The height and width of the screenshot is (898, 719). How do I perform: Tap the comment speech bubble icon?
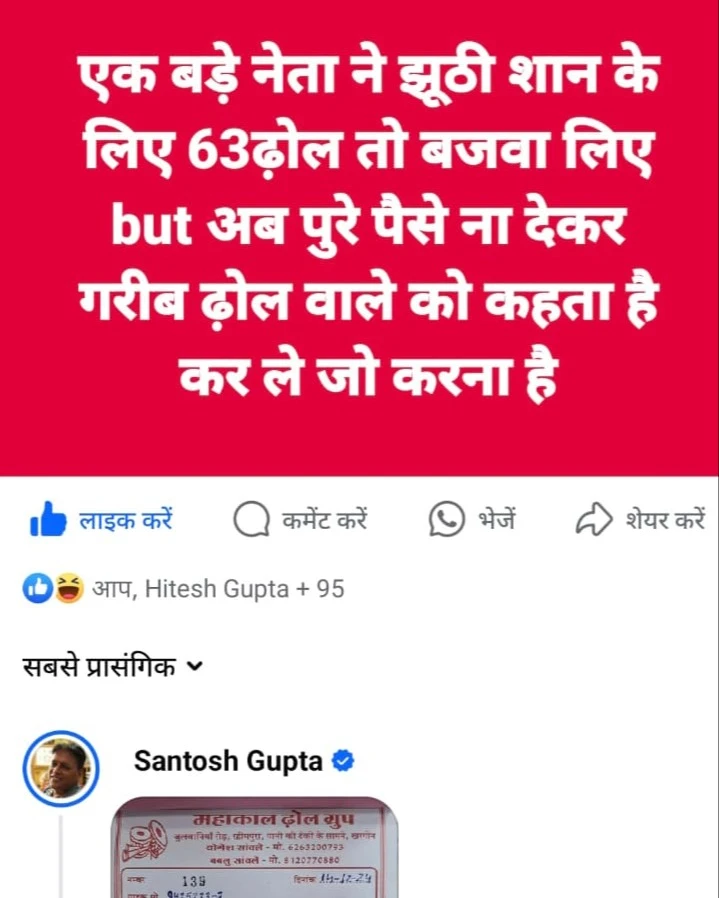(x=251, y=519)
